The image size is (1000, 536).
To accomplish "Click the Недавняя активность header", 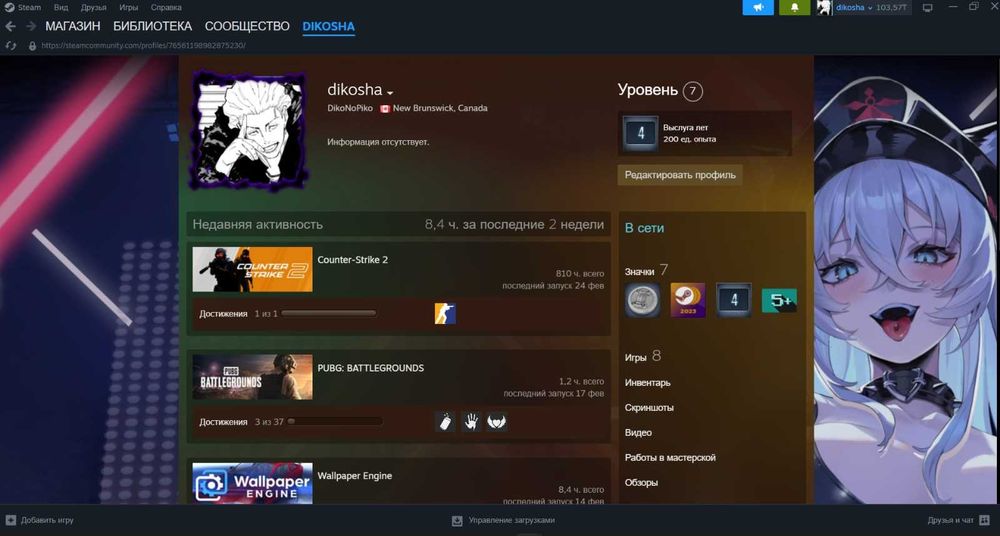I will click(258, 225).
